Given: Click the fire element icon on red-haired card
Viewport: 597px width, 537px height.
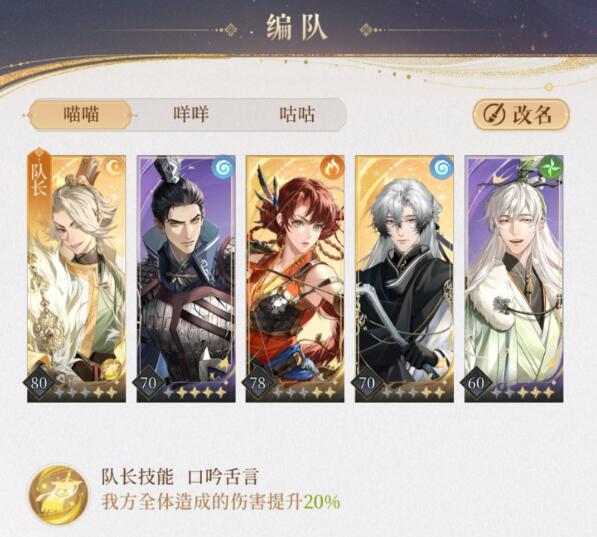Looking at the screenshot, I should click(x=332, y=168).
